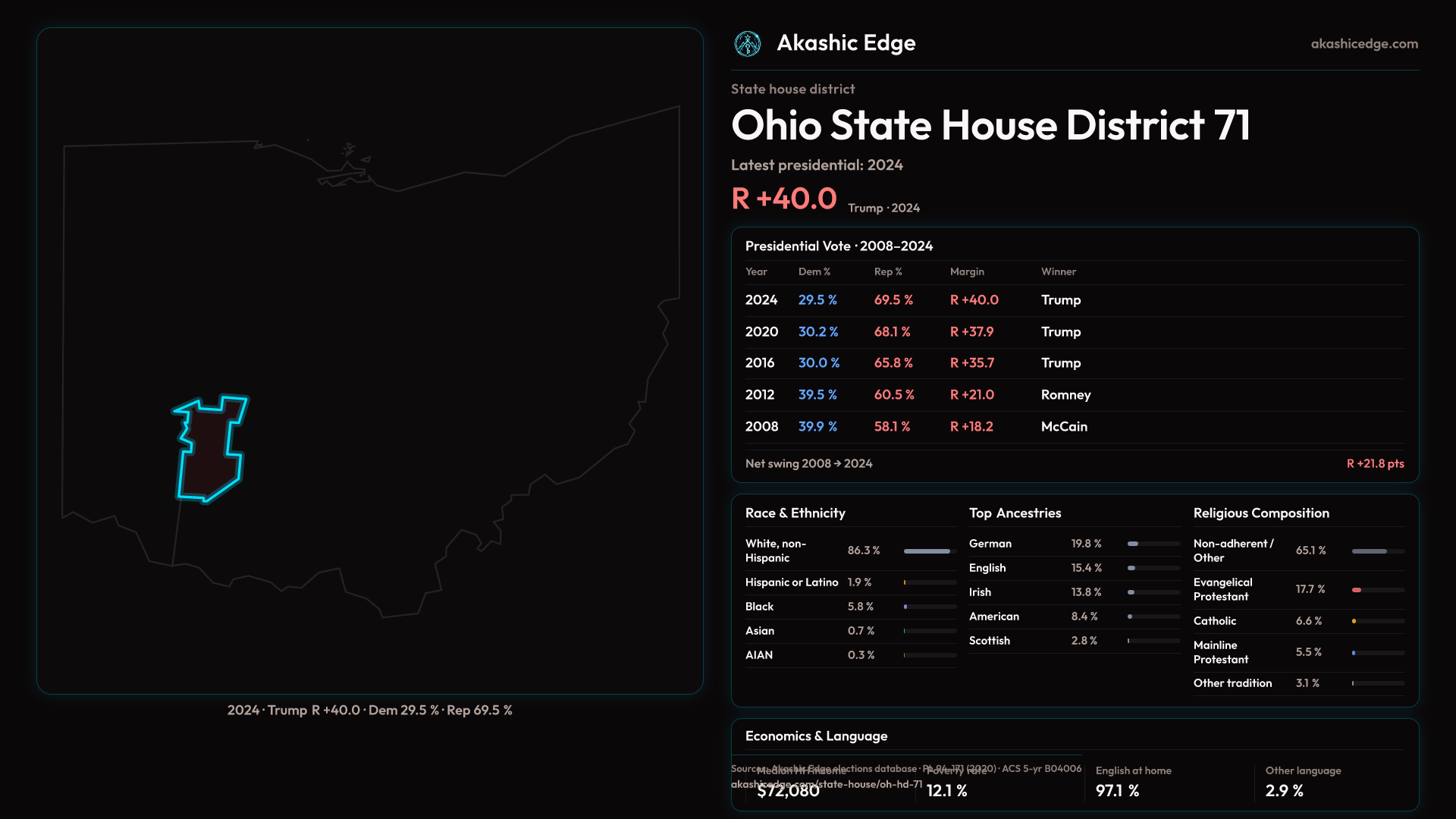Viewport: 1456px width, 819px height.
Task: Click the Ohio State House District 71 title
Action: (990, 125)
